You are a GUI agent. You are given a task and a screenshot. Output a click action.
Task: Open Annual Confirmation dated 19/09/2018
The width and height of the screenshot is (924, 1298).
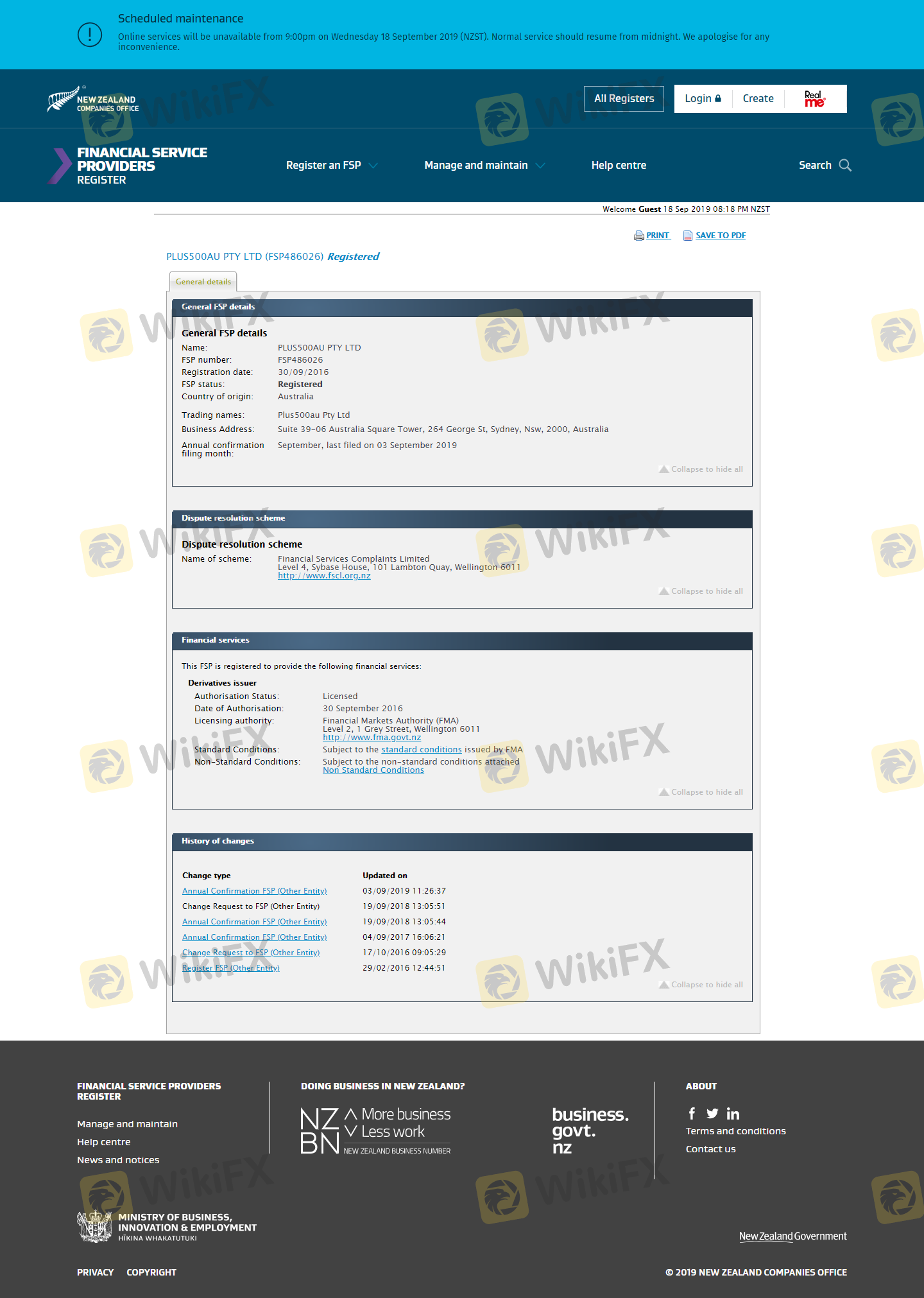pos(254,922)
